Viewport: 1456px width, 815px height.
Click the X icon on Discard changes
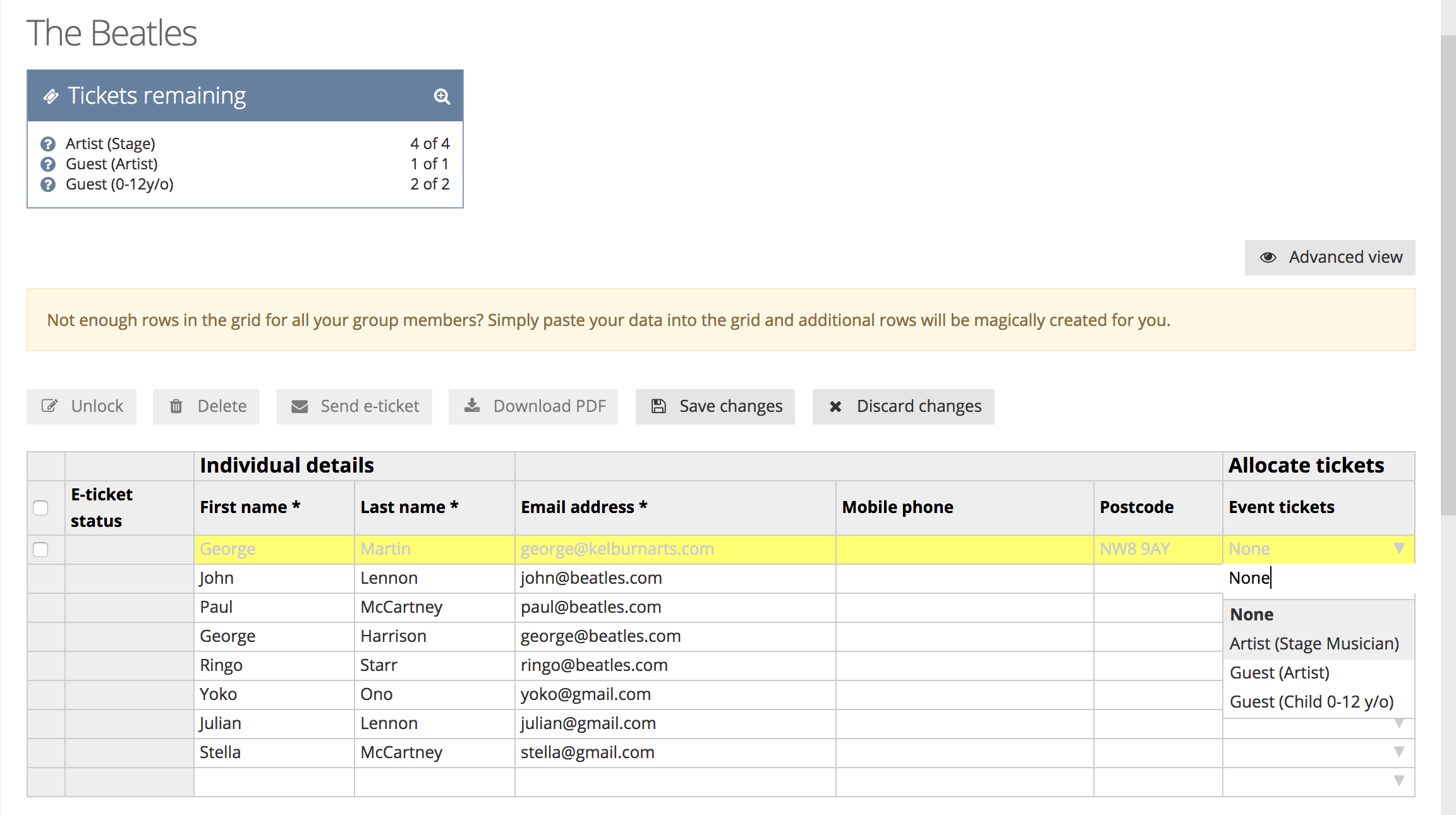point(835,406)
